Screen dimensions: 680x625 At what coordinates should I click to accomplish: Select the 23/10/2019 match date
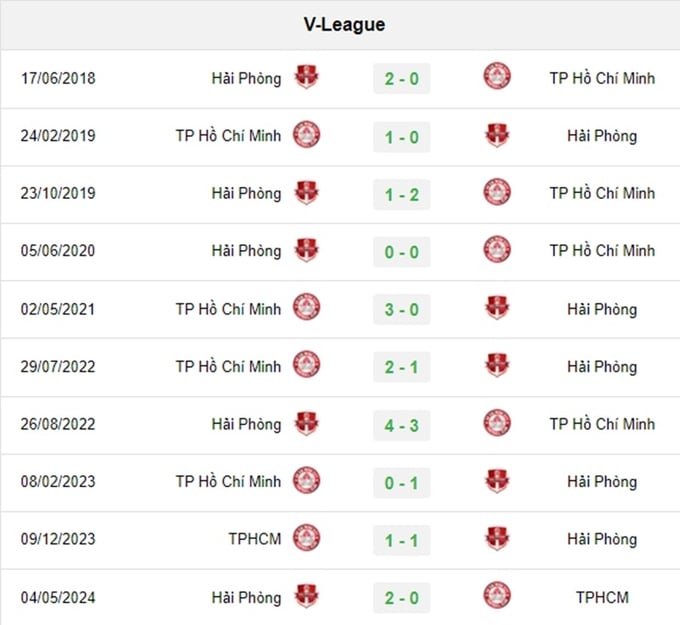tap(58, 193)
